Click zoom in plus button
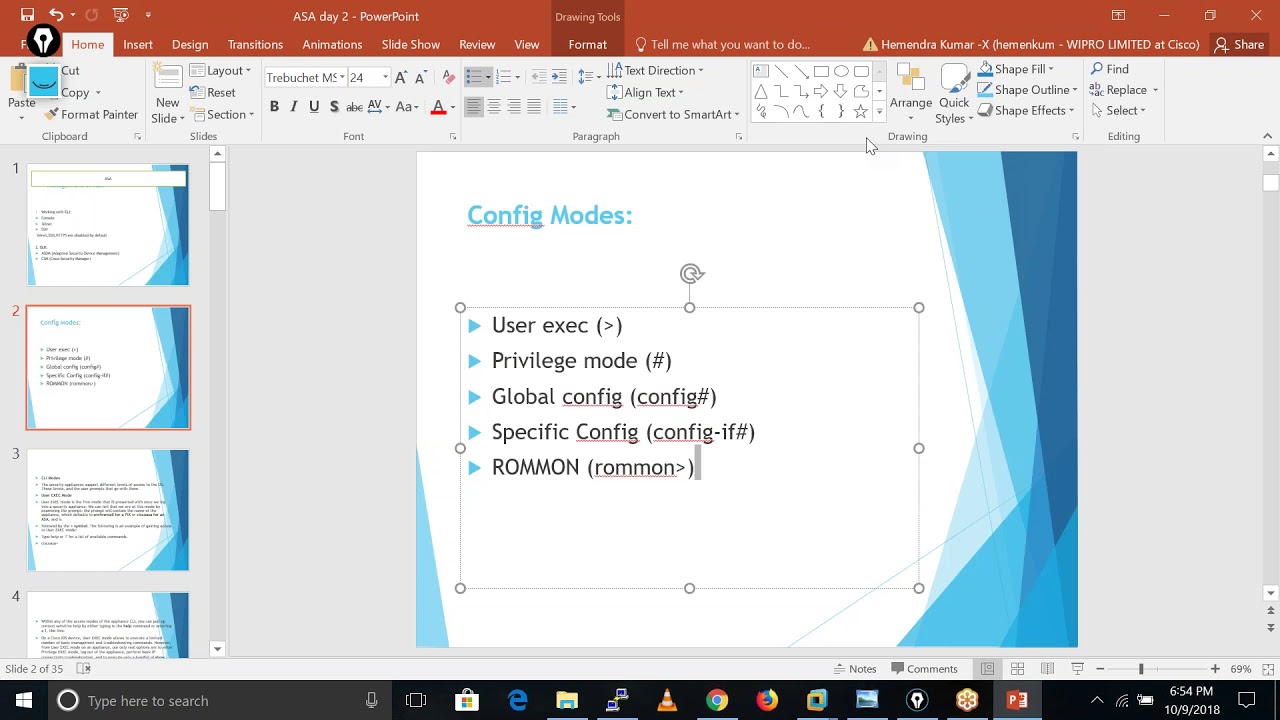The image size is (1280, 720). click(1215, 669)
